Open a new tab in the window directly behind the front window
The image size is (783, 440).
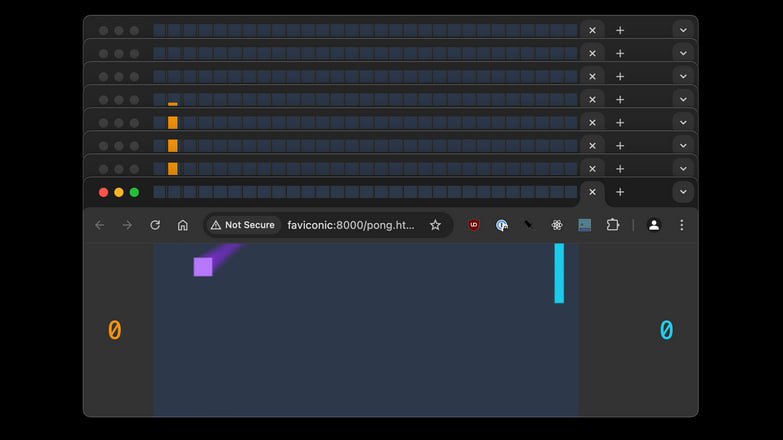point(620,169)
